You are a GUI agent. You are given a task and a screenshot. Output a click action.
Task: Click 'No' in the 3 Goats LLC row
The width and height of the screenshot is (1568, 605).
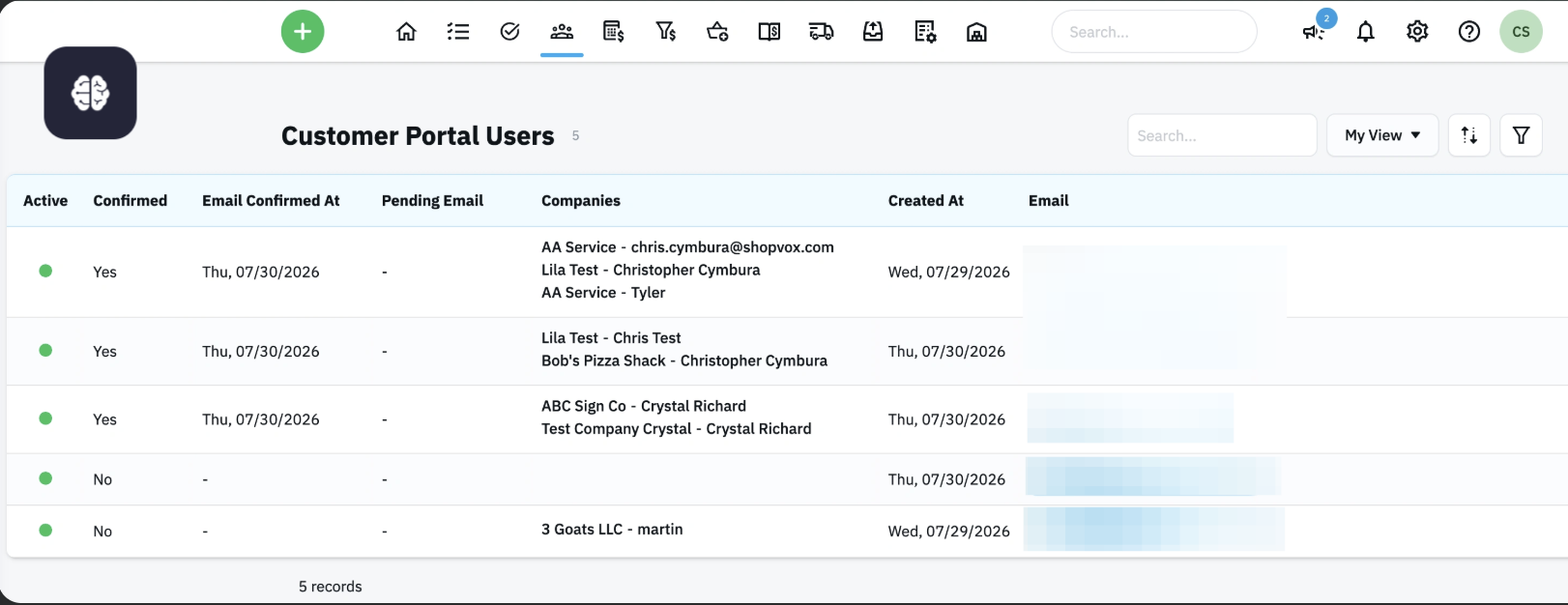pos(102,532)
